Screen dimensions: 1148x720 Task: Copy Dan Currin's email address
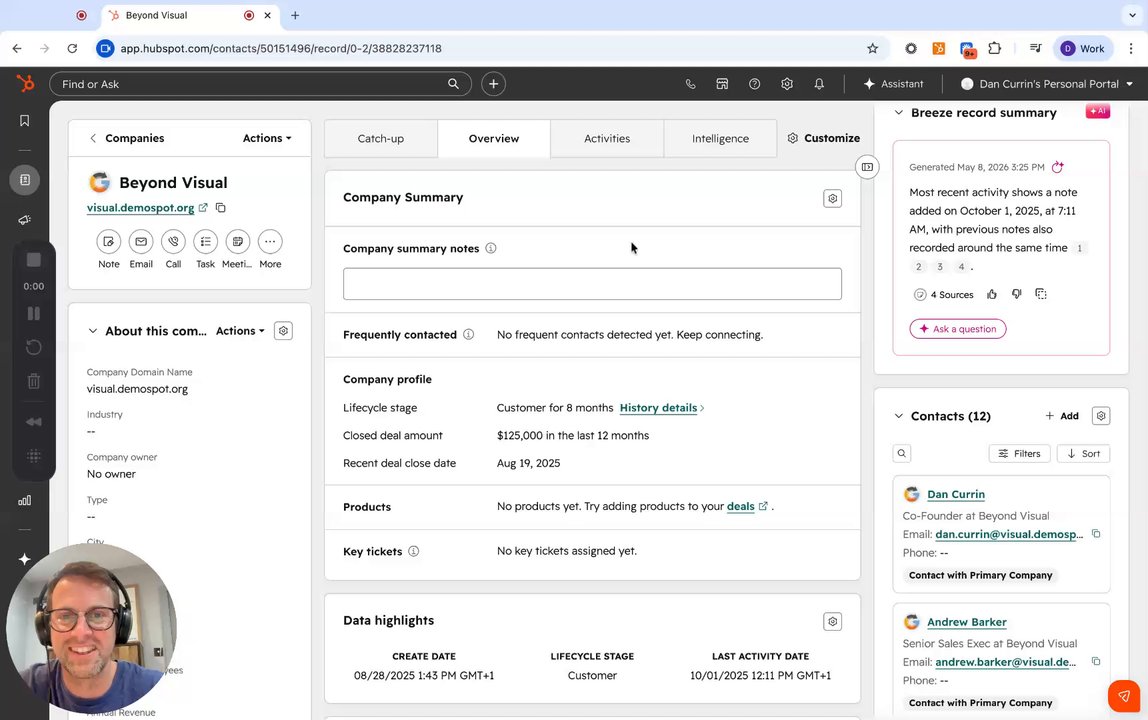click(x=1095, y=534)
